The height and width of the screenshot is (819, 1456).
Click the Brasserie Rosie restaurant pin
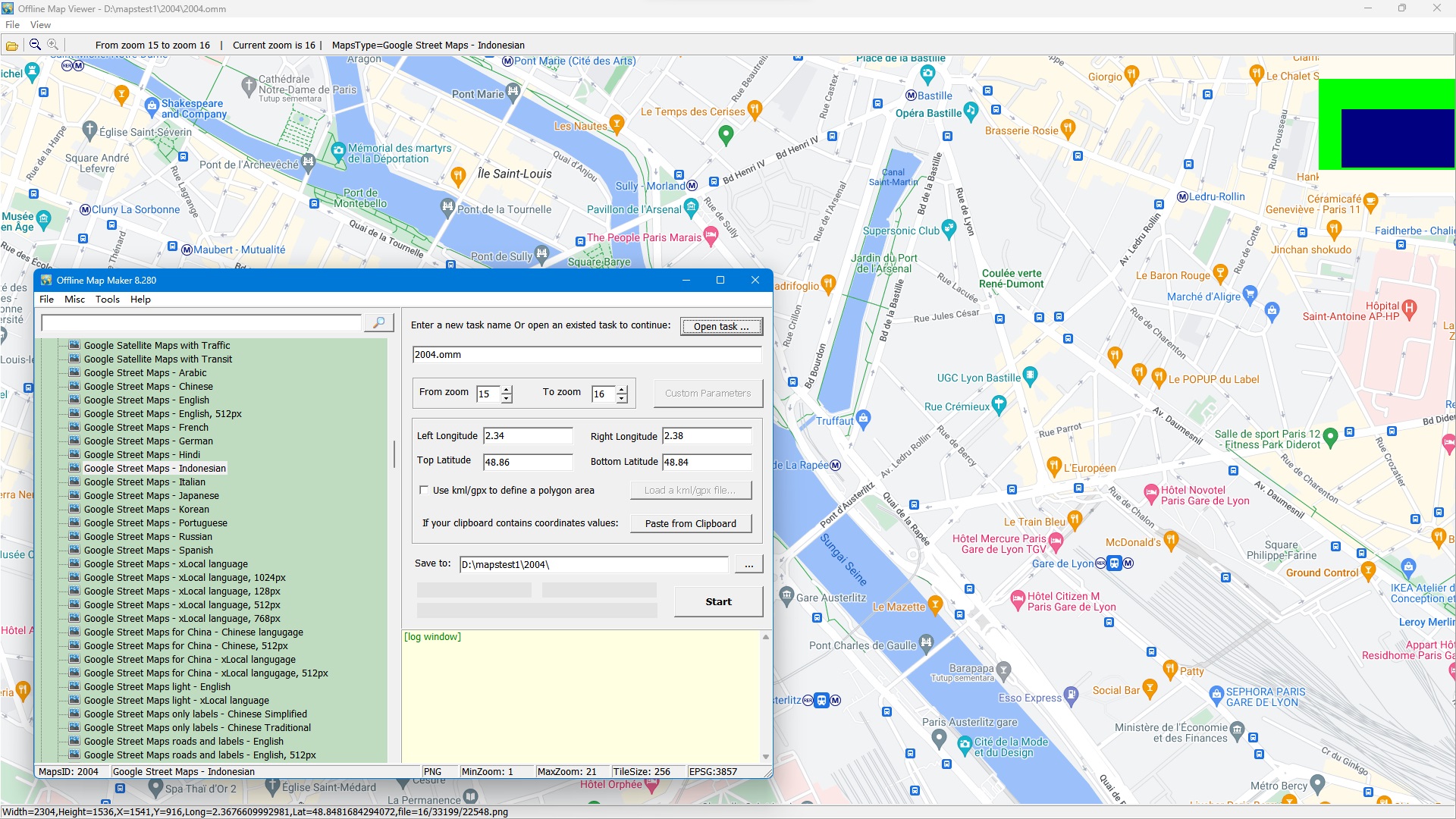click(1068, 128)
